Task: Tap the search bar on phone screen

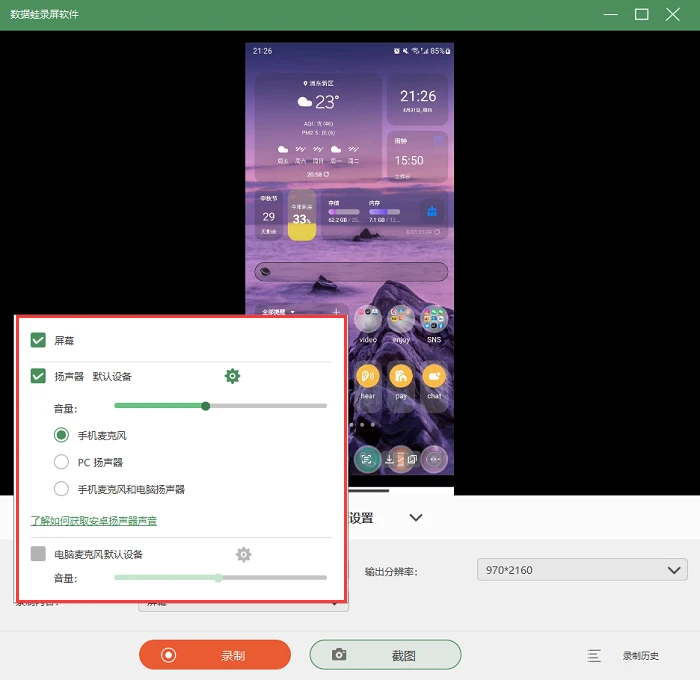Action: tap(351, 271)
